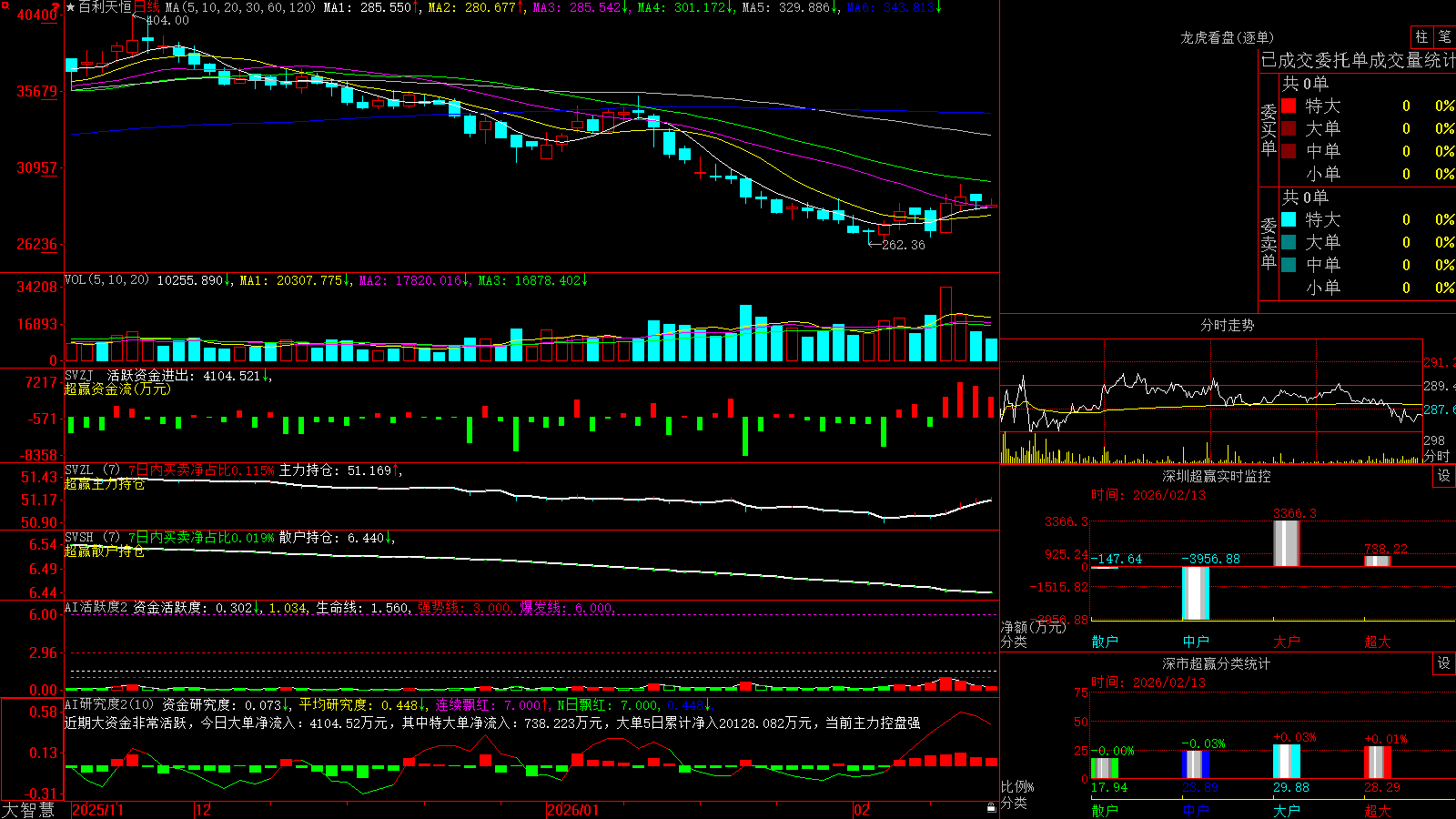
Task: Open 设 settings for 深市超赢分类统计
Action: [x=1444, y=663]
